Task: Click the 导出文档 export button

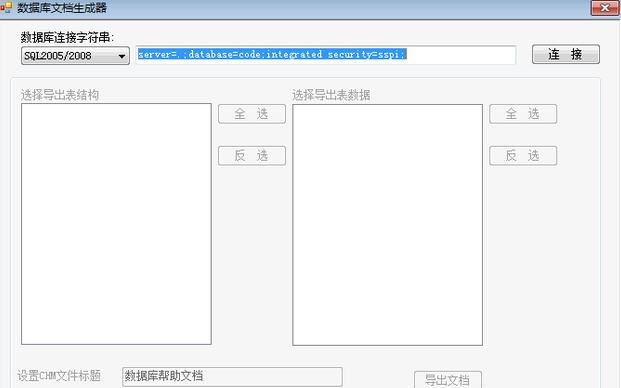Action: click(x=448, y=380)
